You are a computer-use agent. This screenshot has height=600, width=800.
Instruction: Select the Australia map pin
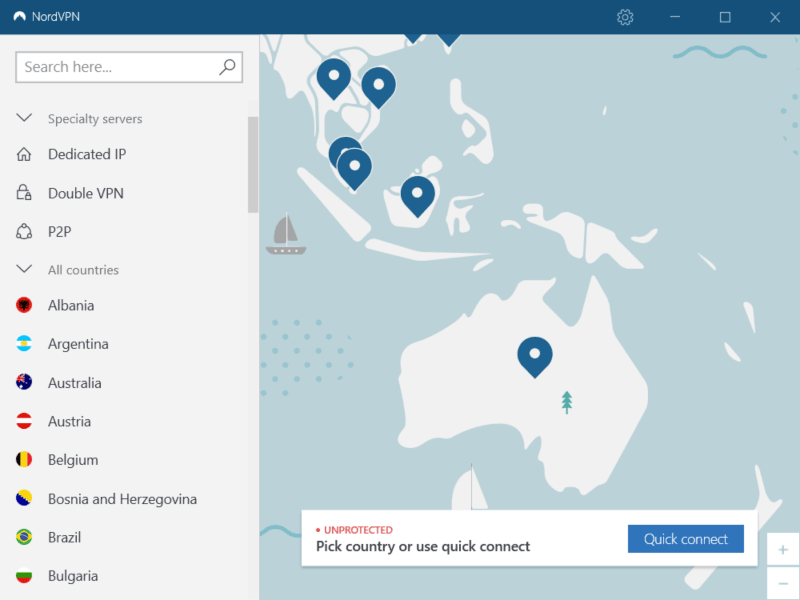click(535, 354)
